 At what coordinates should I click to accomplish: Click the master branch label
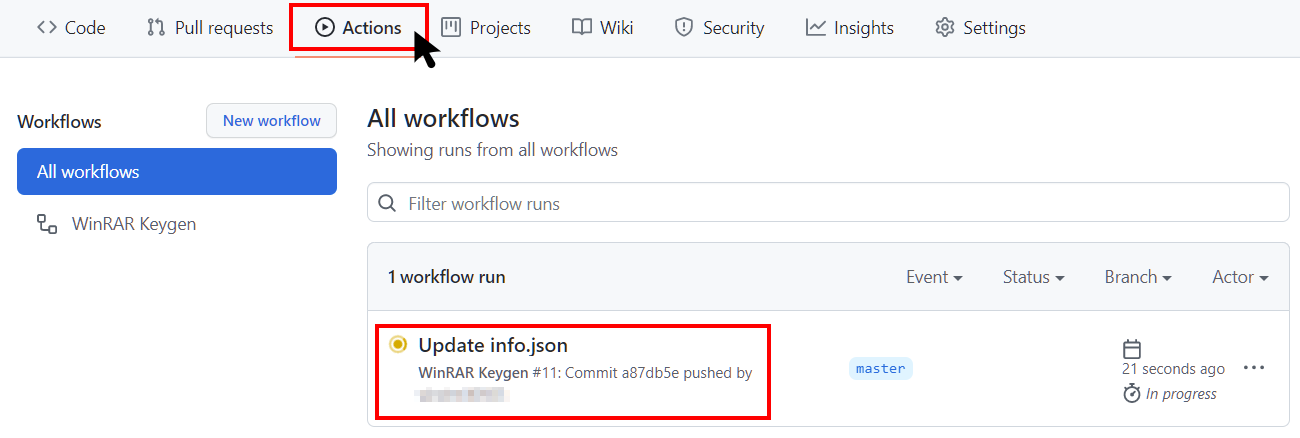[x=880, y=369]
